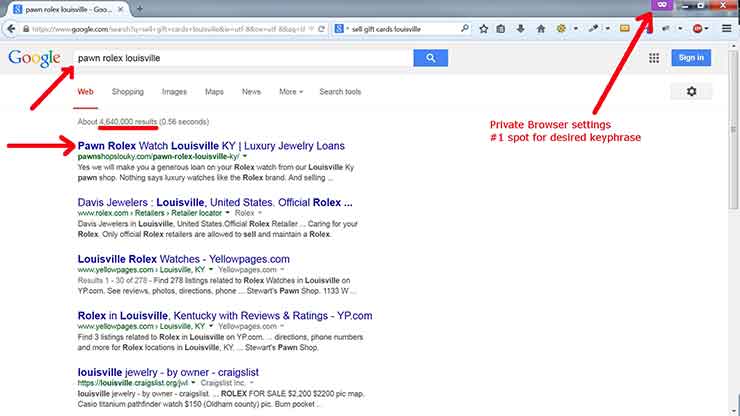
Task: Click the lock icon in address bar
Action: [x=26, y=29]
